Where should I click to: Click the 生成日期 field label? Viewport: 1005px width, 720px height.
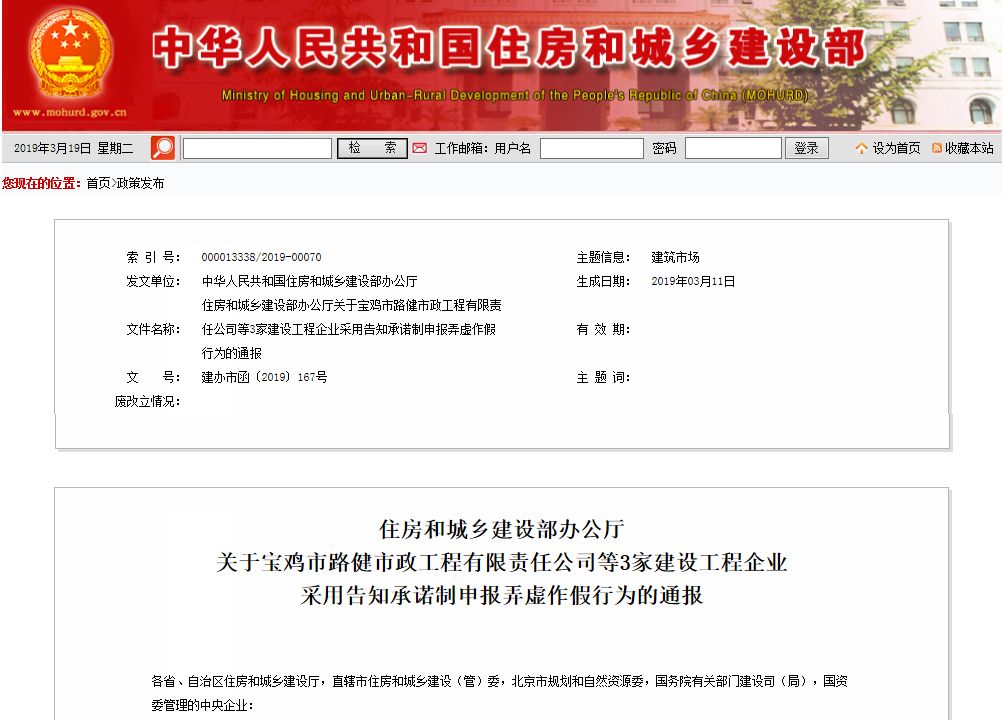pos(603,281)
